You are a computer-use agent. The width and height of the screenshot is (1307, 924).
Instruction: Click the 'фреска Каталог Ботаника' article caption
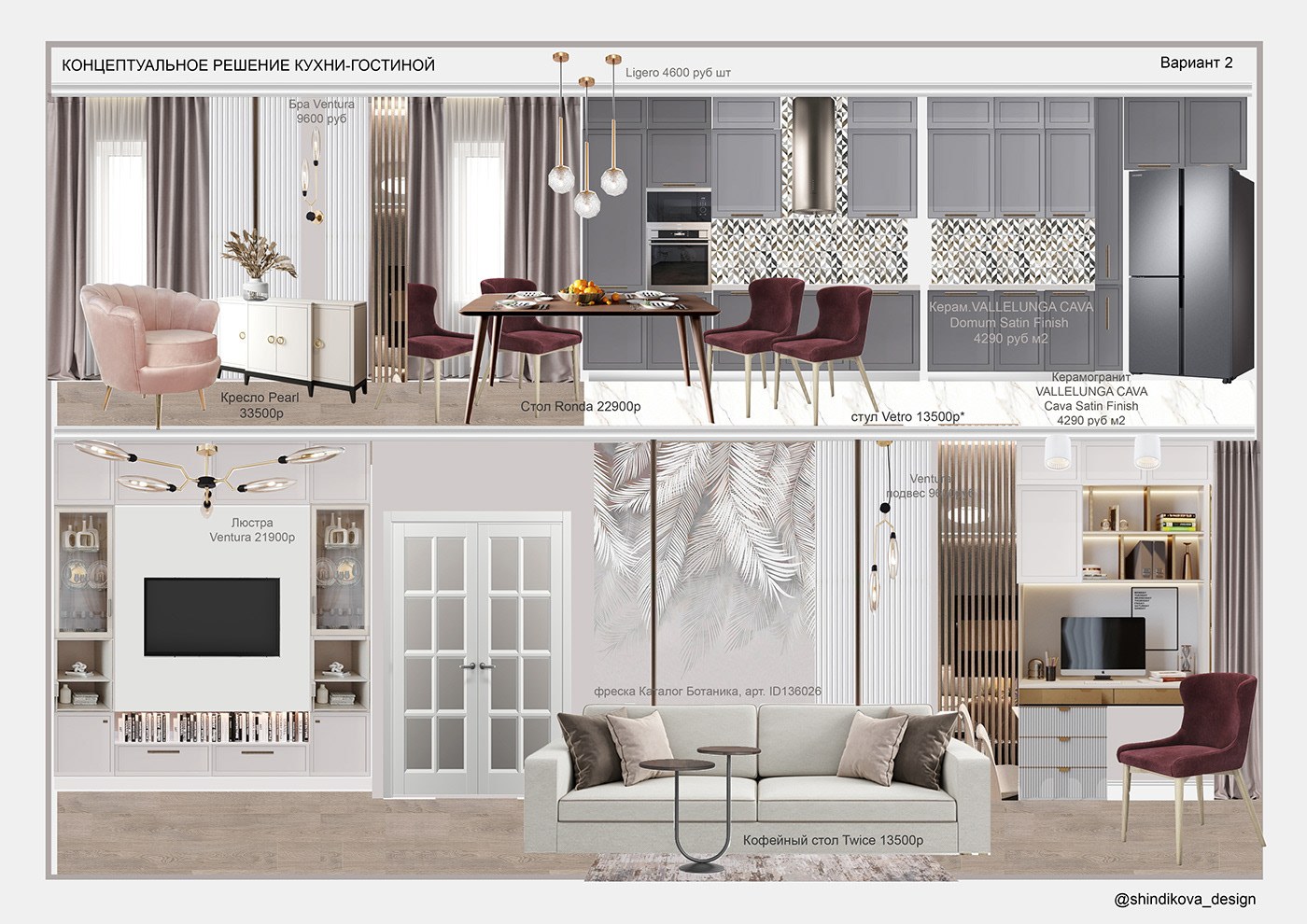(x=708, y=692)
